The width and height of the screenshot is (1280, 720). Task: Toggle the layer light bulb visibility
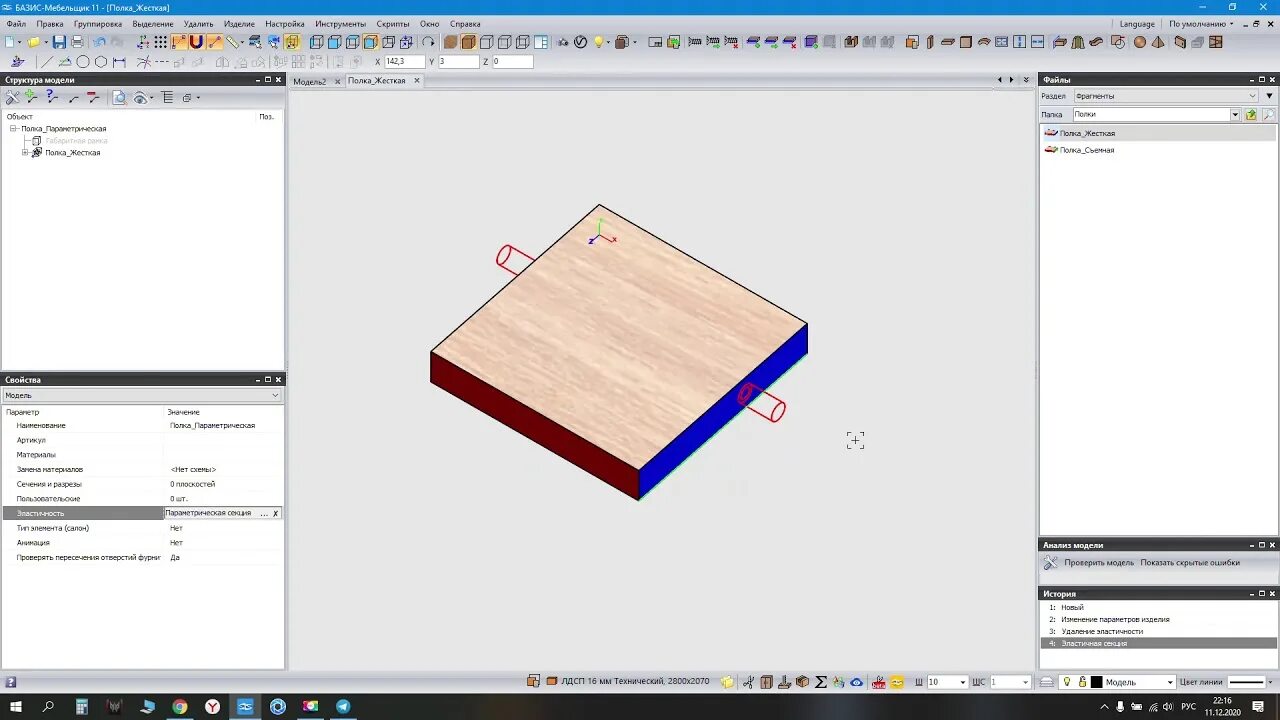click(1068, 682)
